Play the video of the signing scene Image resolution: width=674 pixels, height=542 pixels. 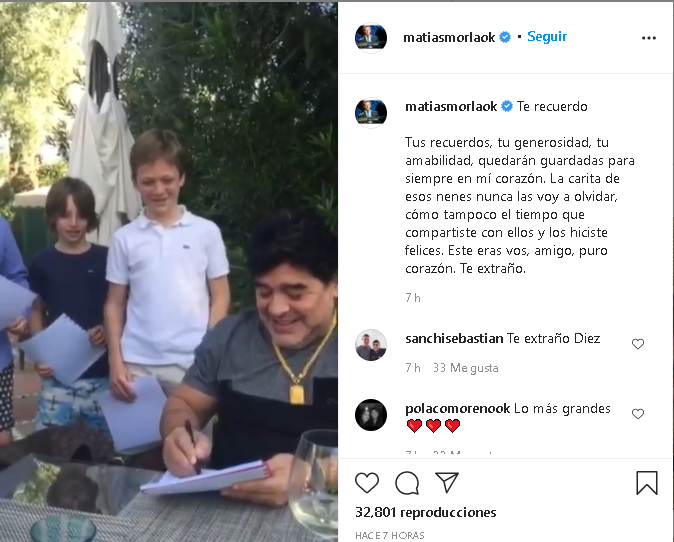click(x=169, y=272)
